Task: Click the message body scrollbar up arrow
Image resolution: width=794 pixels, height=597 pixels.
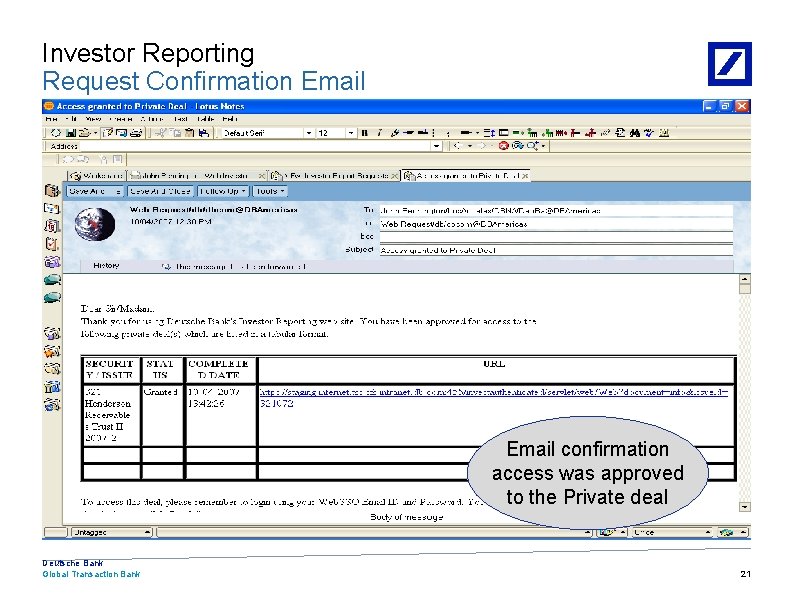Action: point(744,279)
